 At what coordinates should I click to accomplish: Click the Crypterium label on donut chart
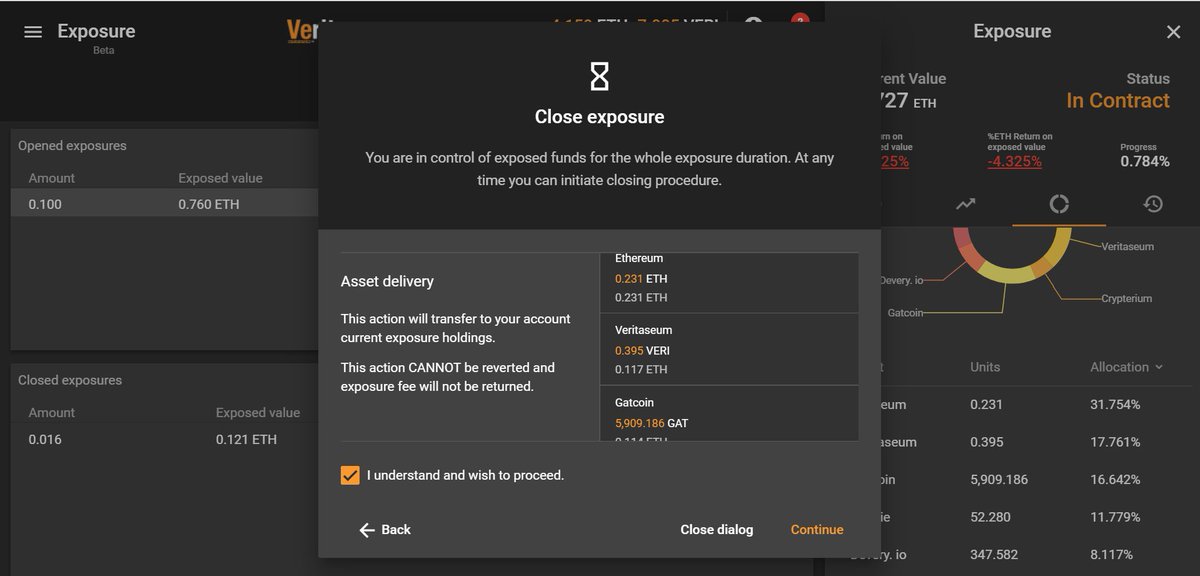(1127, 298)
